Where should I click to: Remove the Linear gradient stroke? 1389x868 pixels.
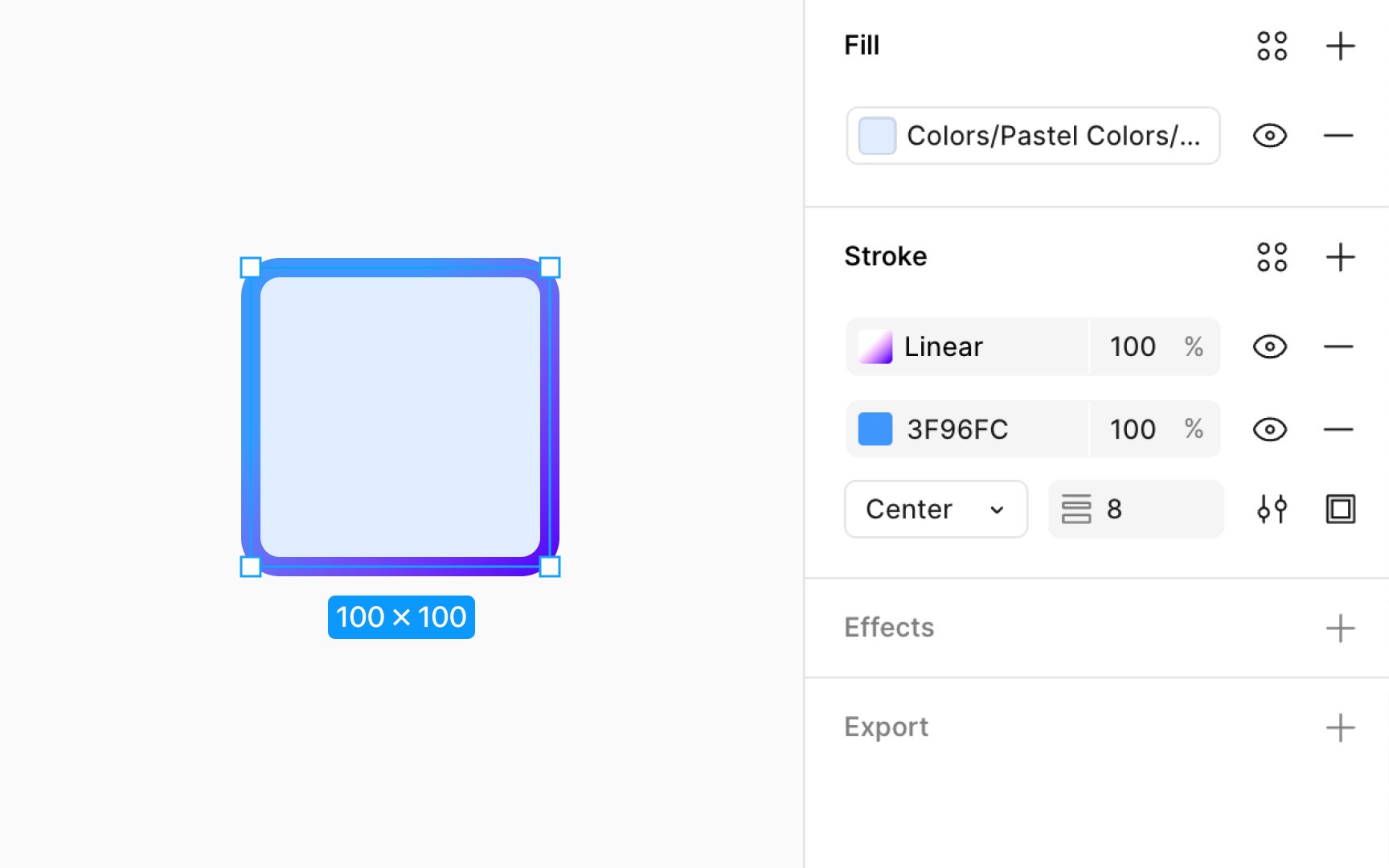tap(1338, 347)
